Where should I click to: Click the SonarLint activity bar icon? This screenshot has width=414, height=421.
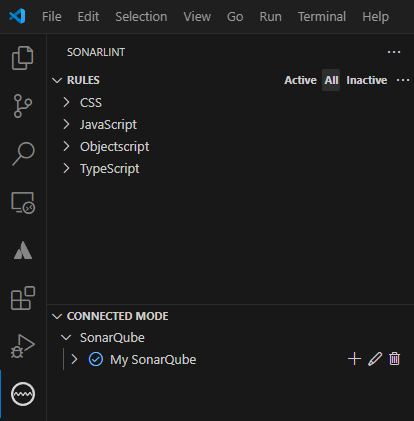point(23,394)
